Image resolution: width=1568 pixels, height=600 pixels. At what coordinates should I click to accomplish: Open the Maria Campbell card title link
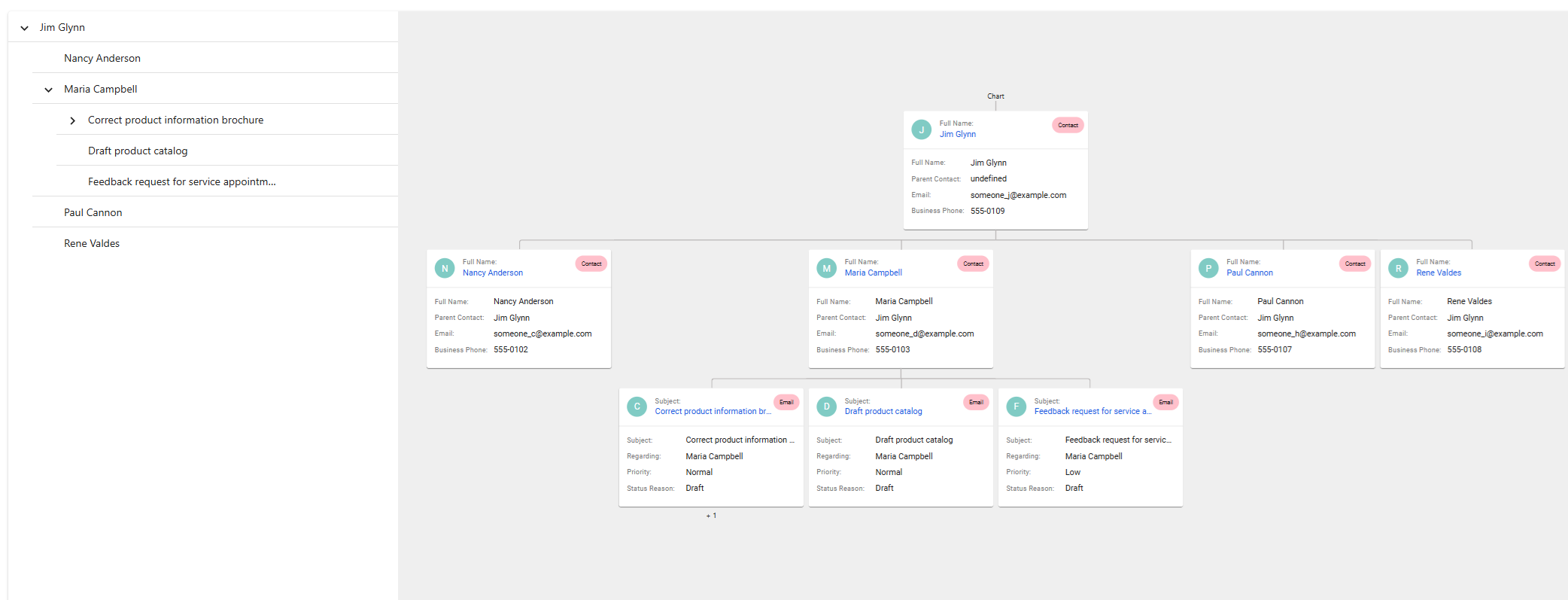coord(873,273)
